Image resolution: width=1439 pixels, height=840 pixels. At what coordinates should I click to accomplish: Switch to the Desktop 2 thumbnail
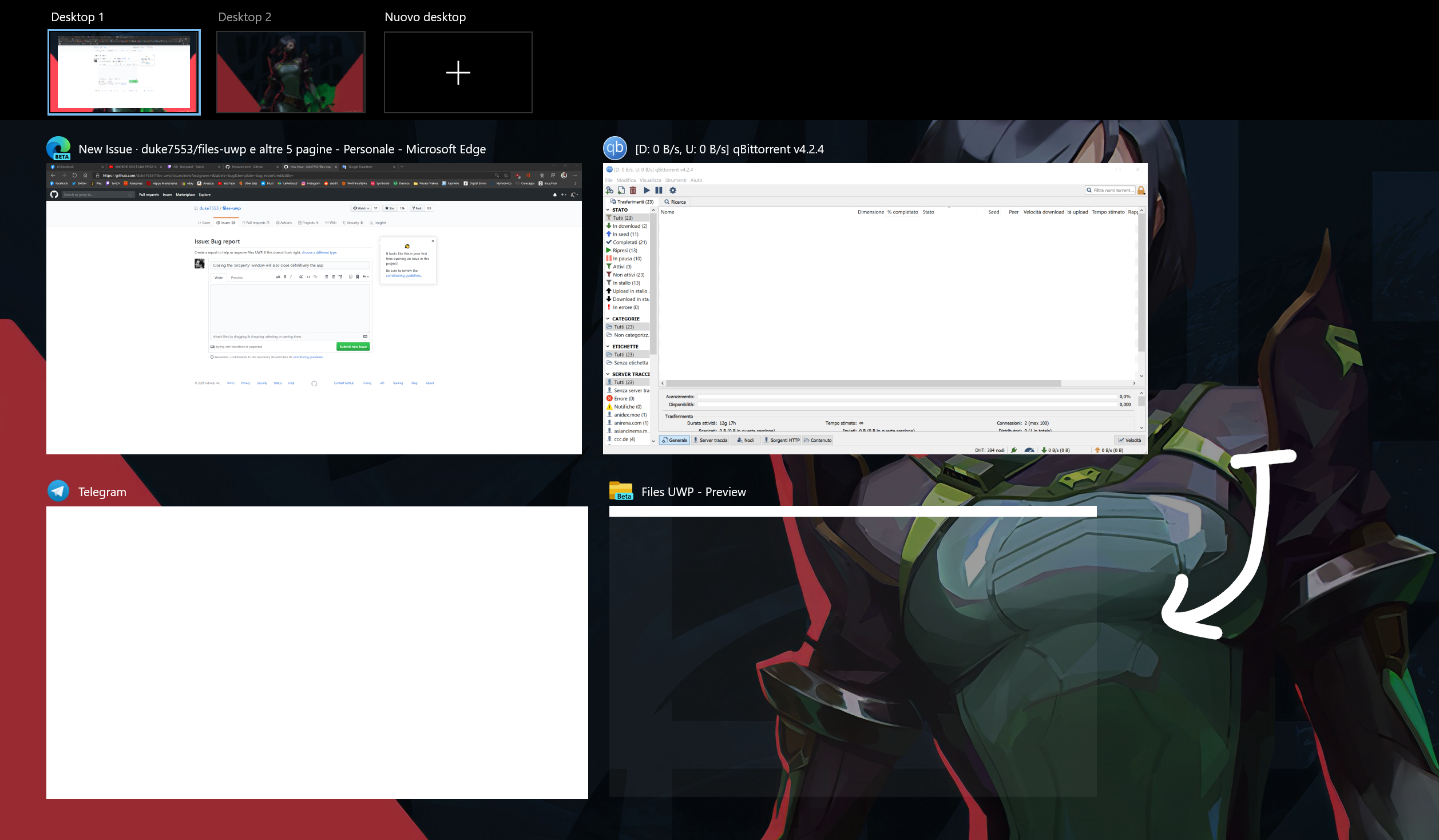pyautogui.click(x=291, y=72)
